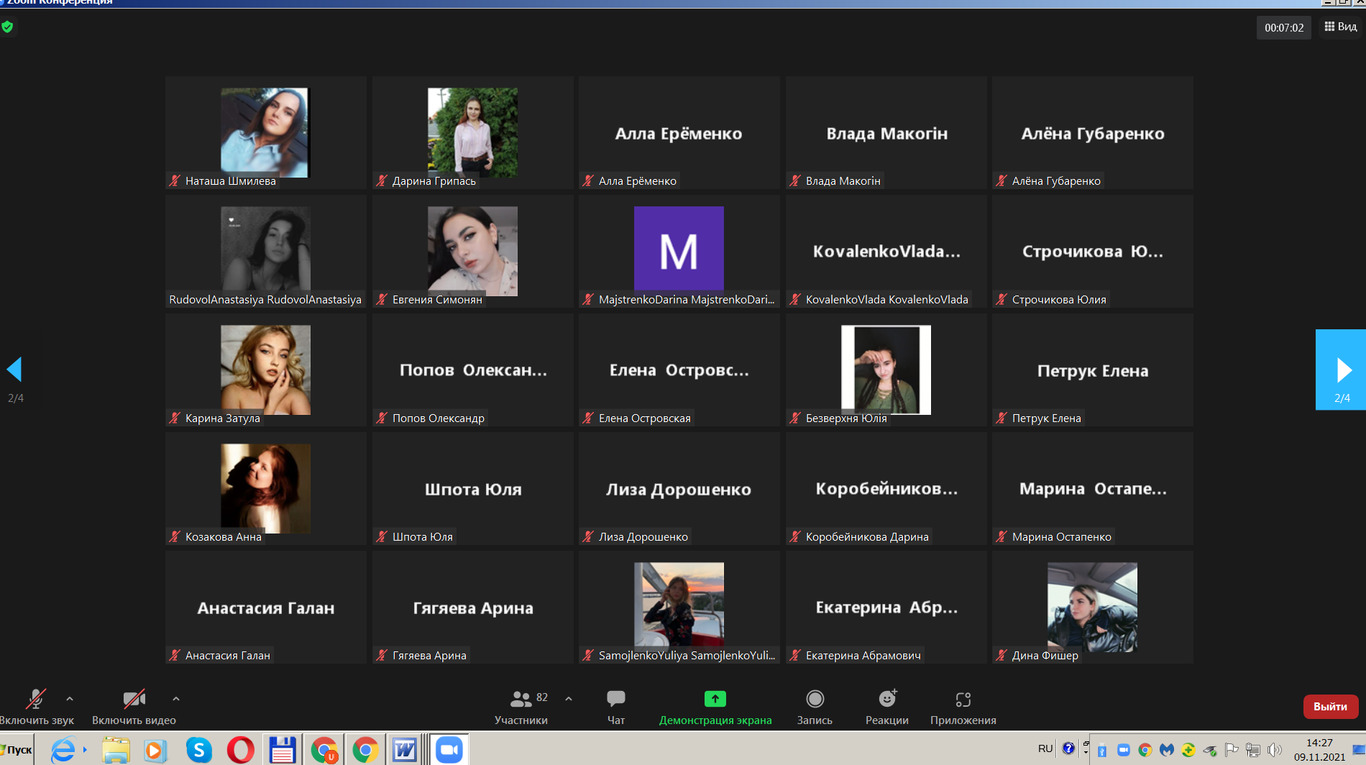The image size is (1366, 765).
Task: Select RudovolAnastasiya's black-and-white photo
Action: (x=265, y=249)
